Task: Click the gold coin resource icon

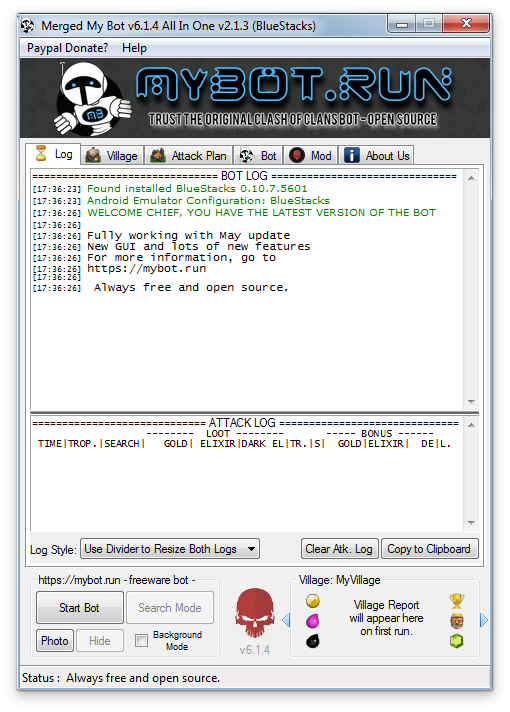Action: (x=312, y=601)
